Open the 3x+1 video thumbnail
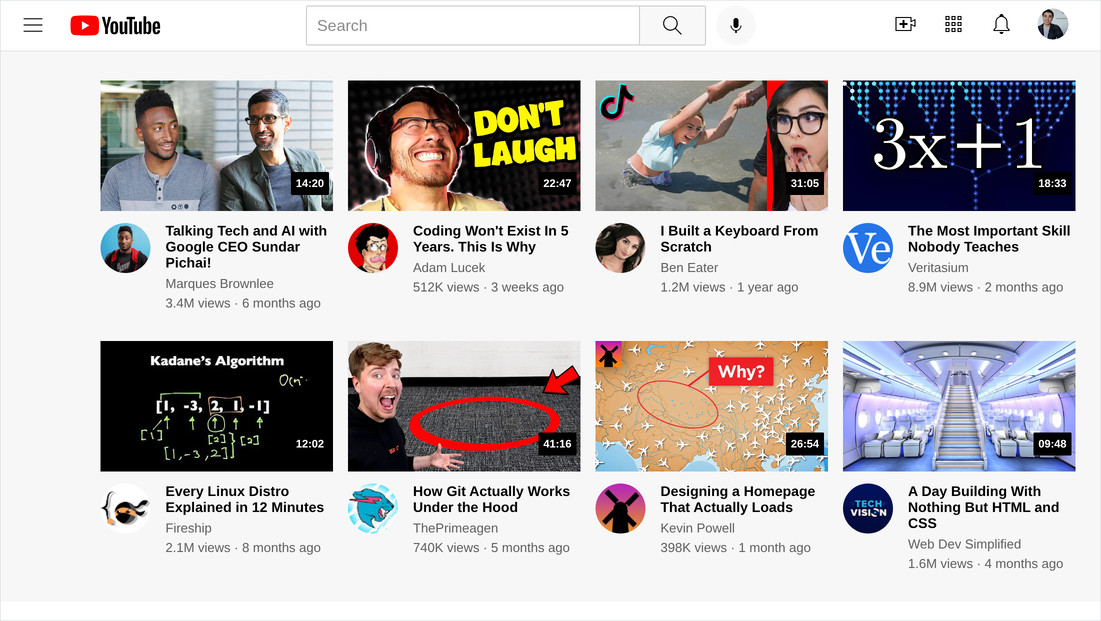This screenshot has width=1101, height=621. 959,145
